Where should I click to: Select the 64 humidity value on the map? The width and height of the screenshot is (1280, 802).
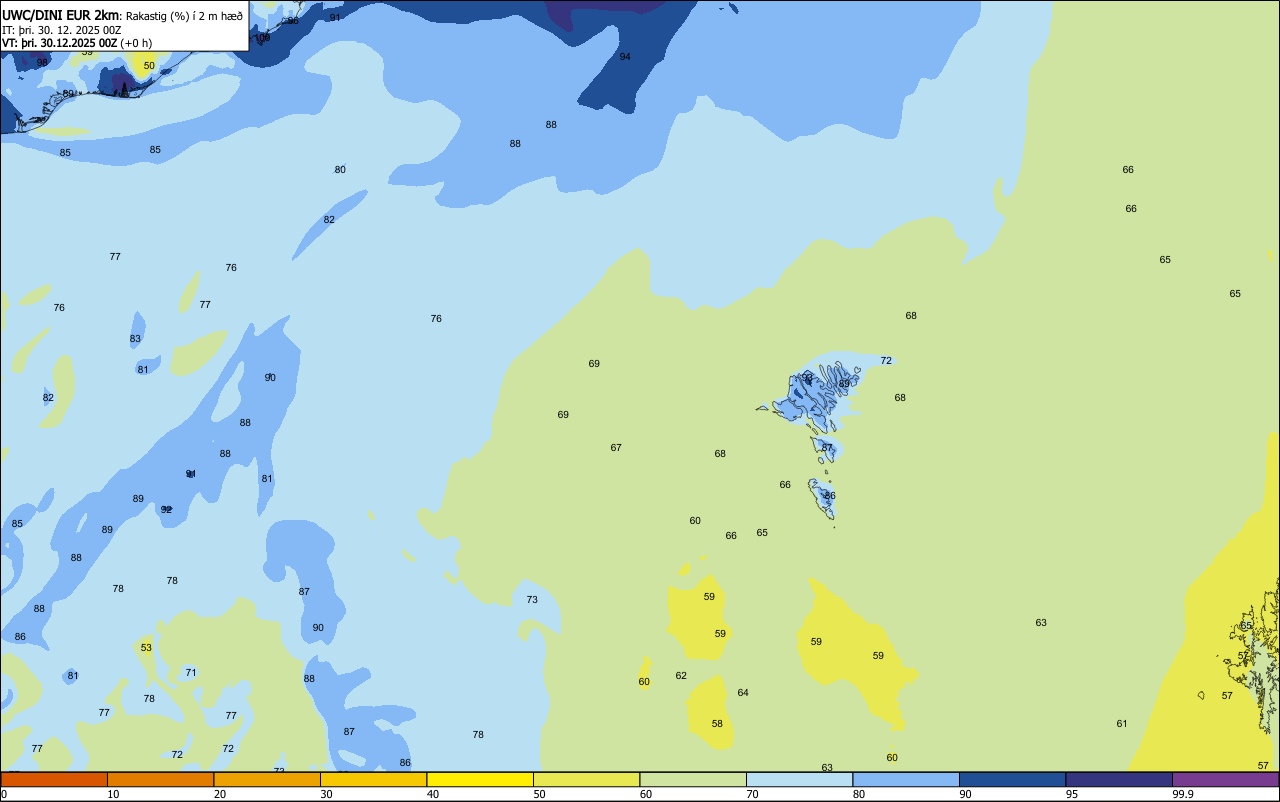pyautogui.click(x=743, y=693)
